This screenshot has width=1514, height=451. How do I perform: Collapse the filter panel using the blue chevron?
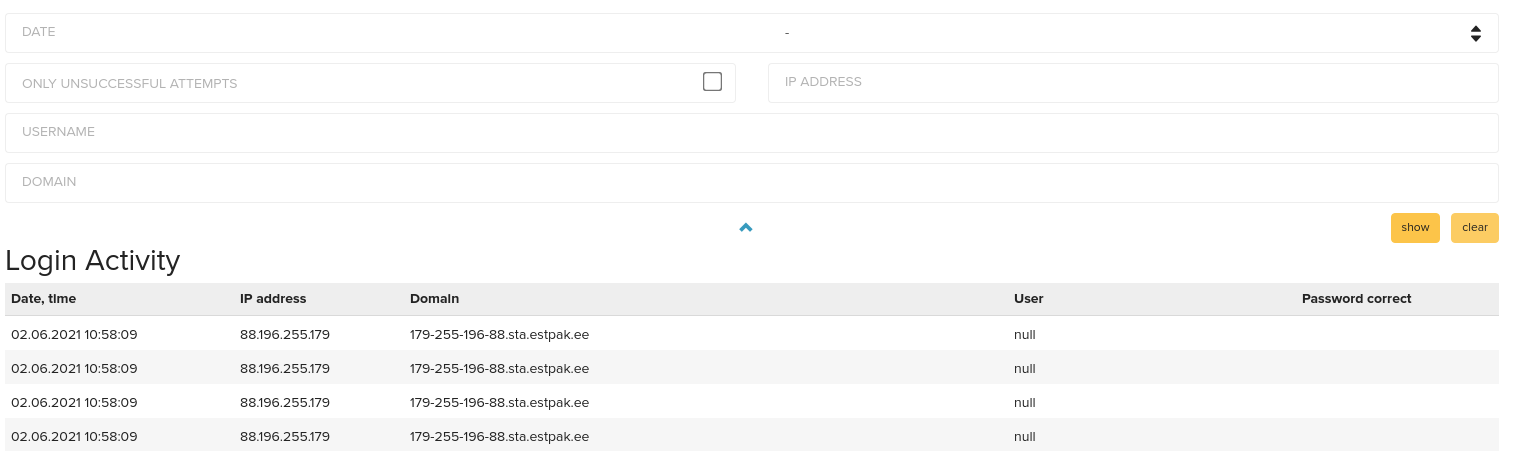point(745,228)
